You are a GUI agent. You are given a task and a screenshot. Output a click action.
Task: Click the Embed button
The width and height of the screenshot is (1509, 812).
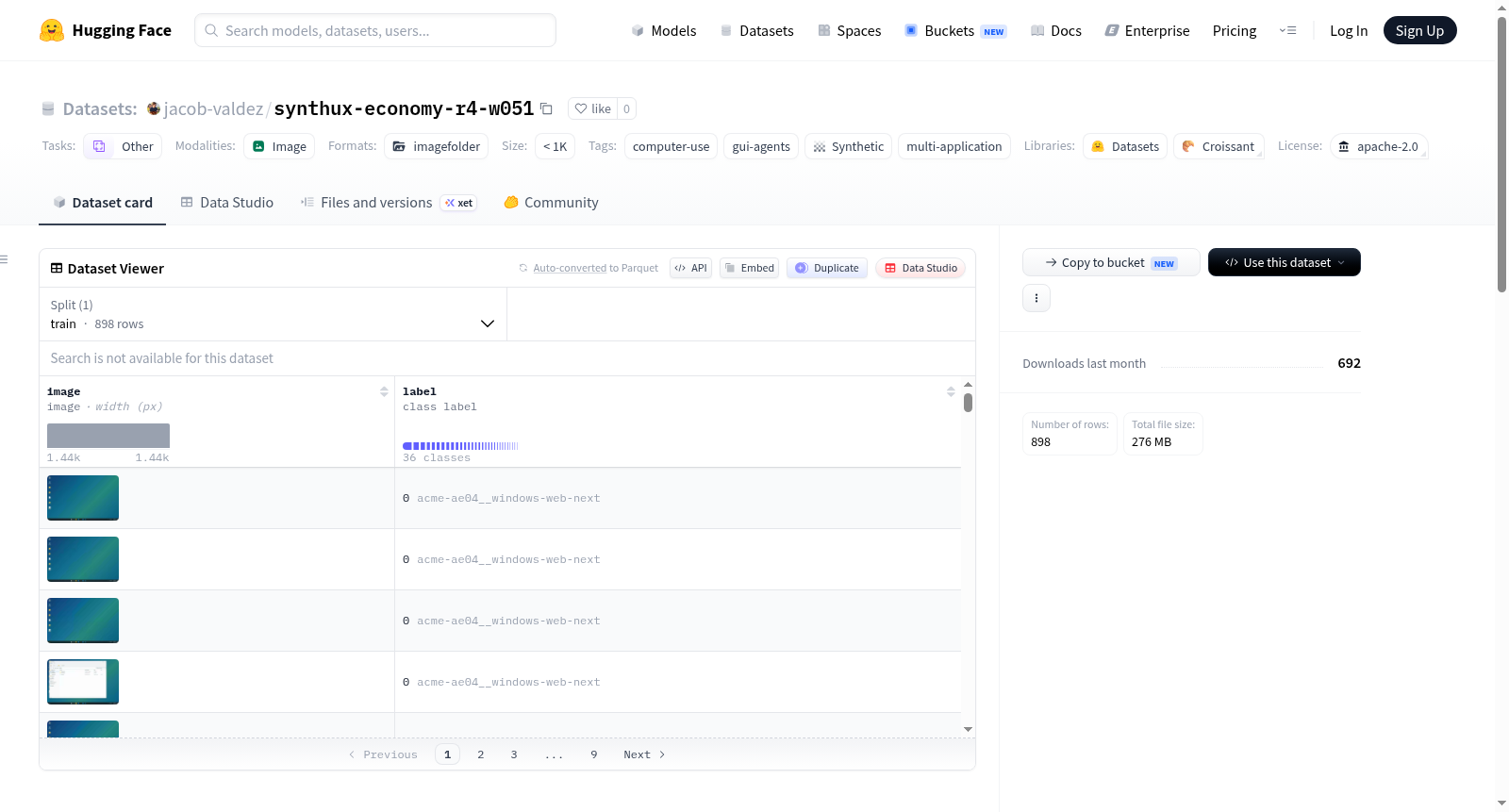tap(750, 268)
